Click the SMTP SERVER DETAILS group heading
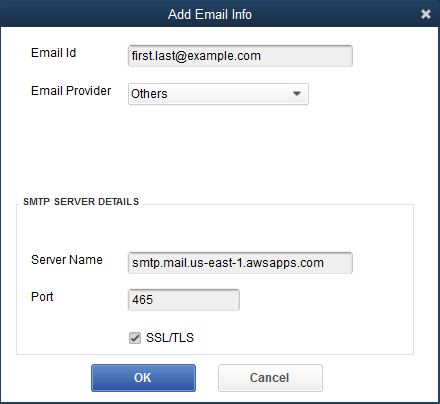 pyautogui.click(x=81, y=202)
